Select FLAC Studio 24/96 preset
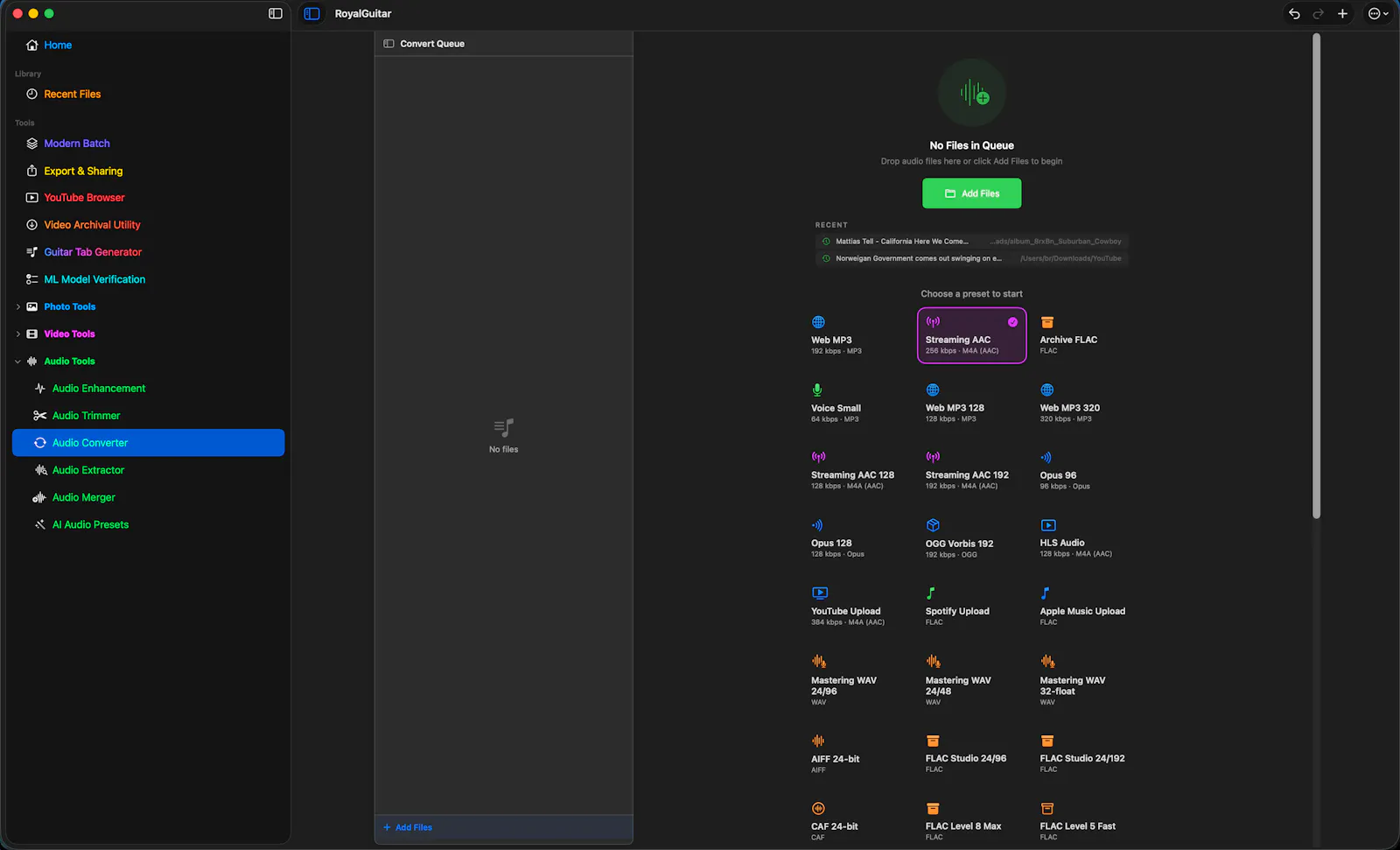1400x850 pixels. point(971,754)
